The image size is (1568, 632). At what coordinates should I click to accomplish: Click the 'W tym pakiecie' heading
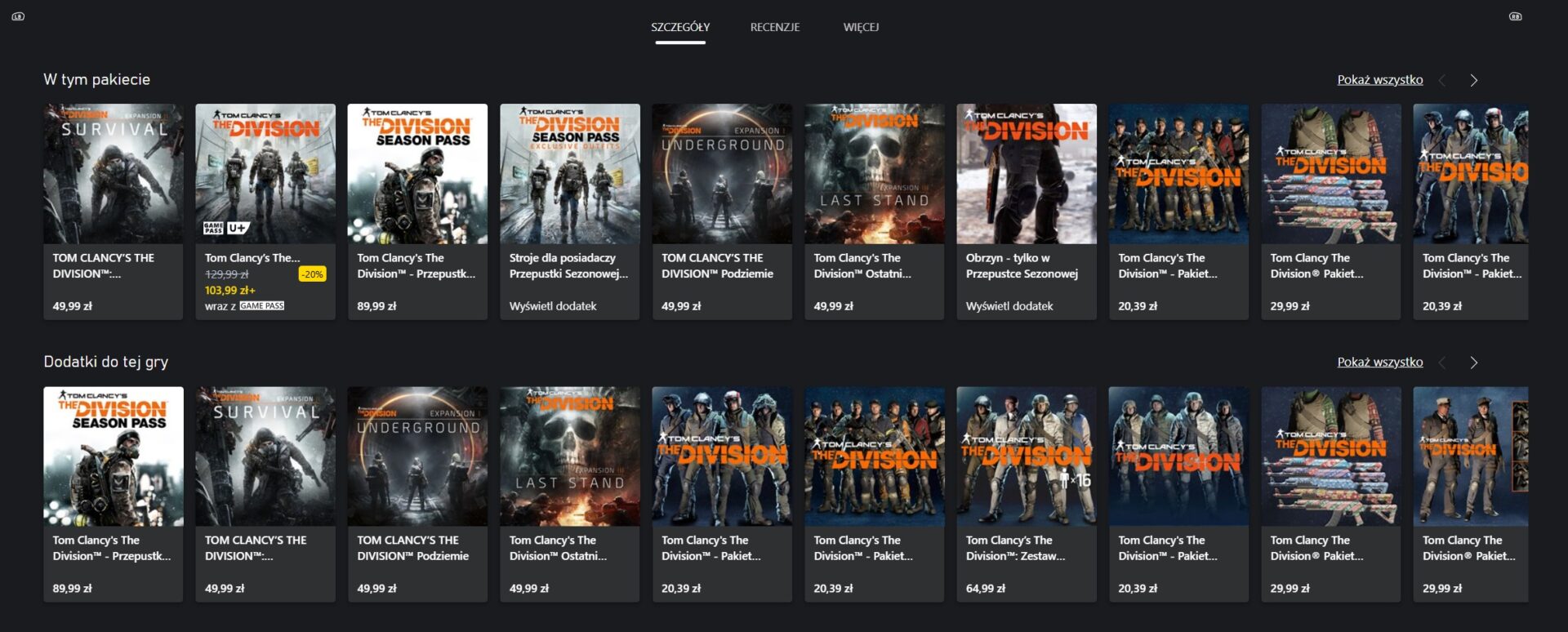click(97, 80)
